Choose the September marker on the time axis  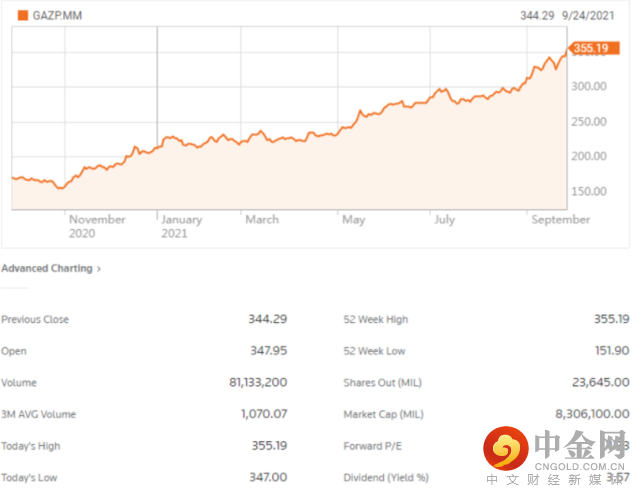click(560, 220)
